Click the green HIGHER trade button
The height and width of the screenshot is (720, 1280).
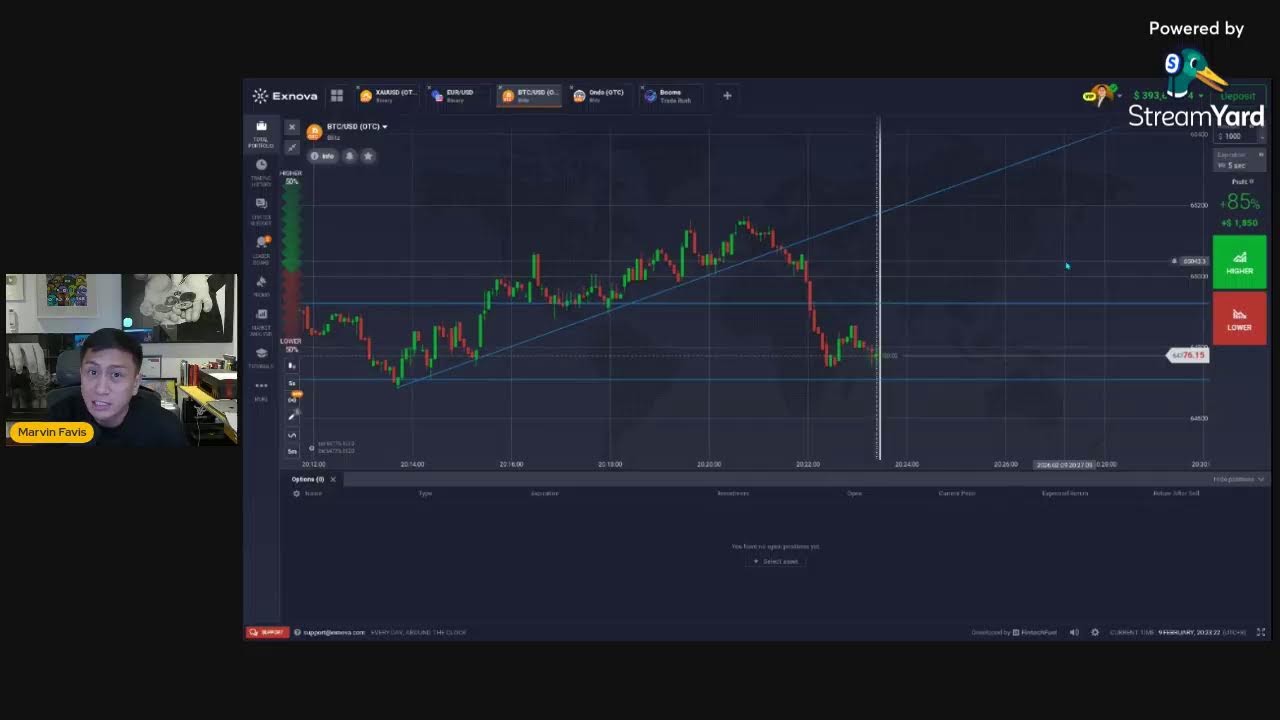pyautogui.click(x=1239, y=262)
